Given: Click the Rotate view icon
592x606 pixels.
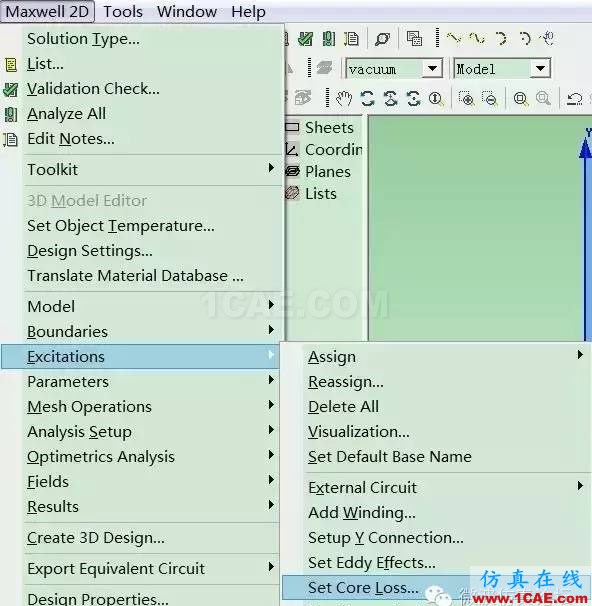Looking at the screenshot, I should 367,99.
